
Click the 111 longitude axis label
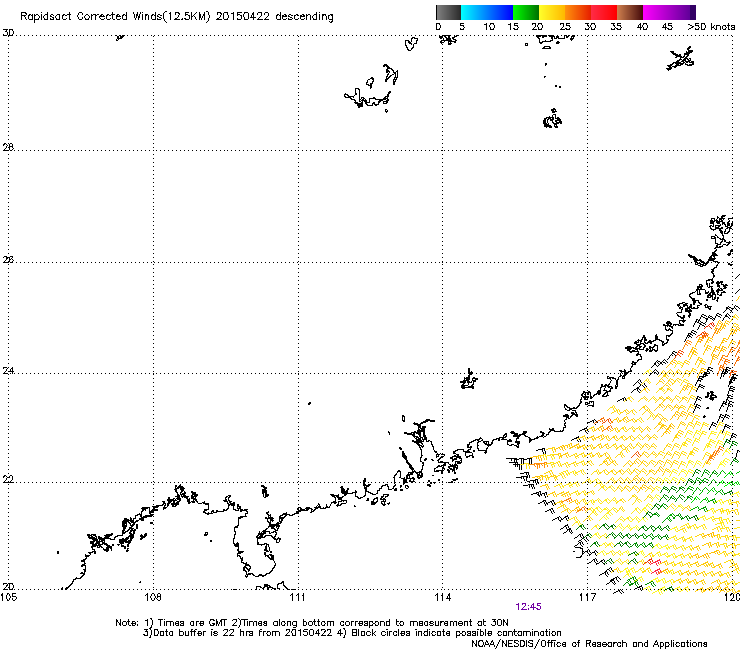(x=297, y=598)
